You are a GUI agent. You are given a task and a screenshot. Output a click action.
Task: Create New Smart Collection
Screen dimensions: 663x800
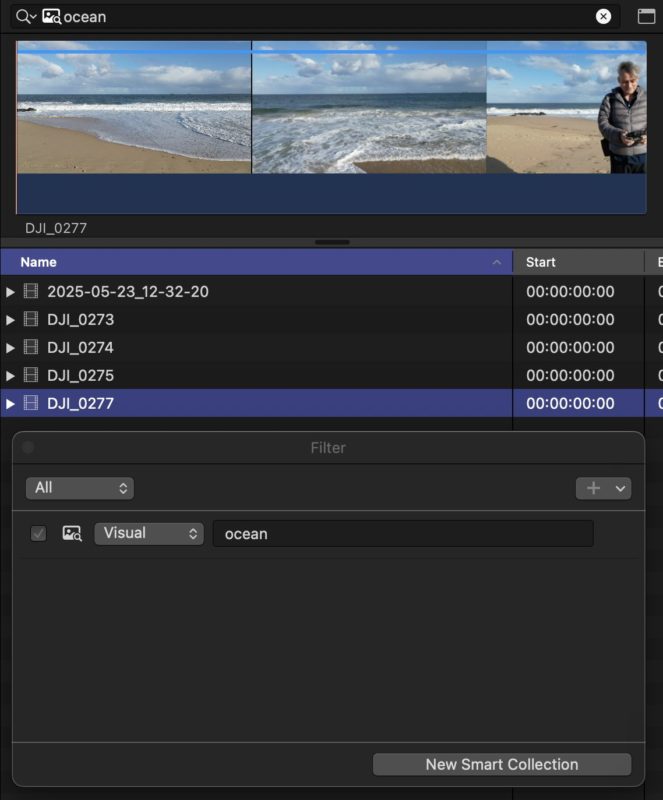502,764
